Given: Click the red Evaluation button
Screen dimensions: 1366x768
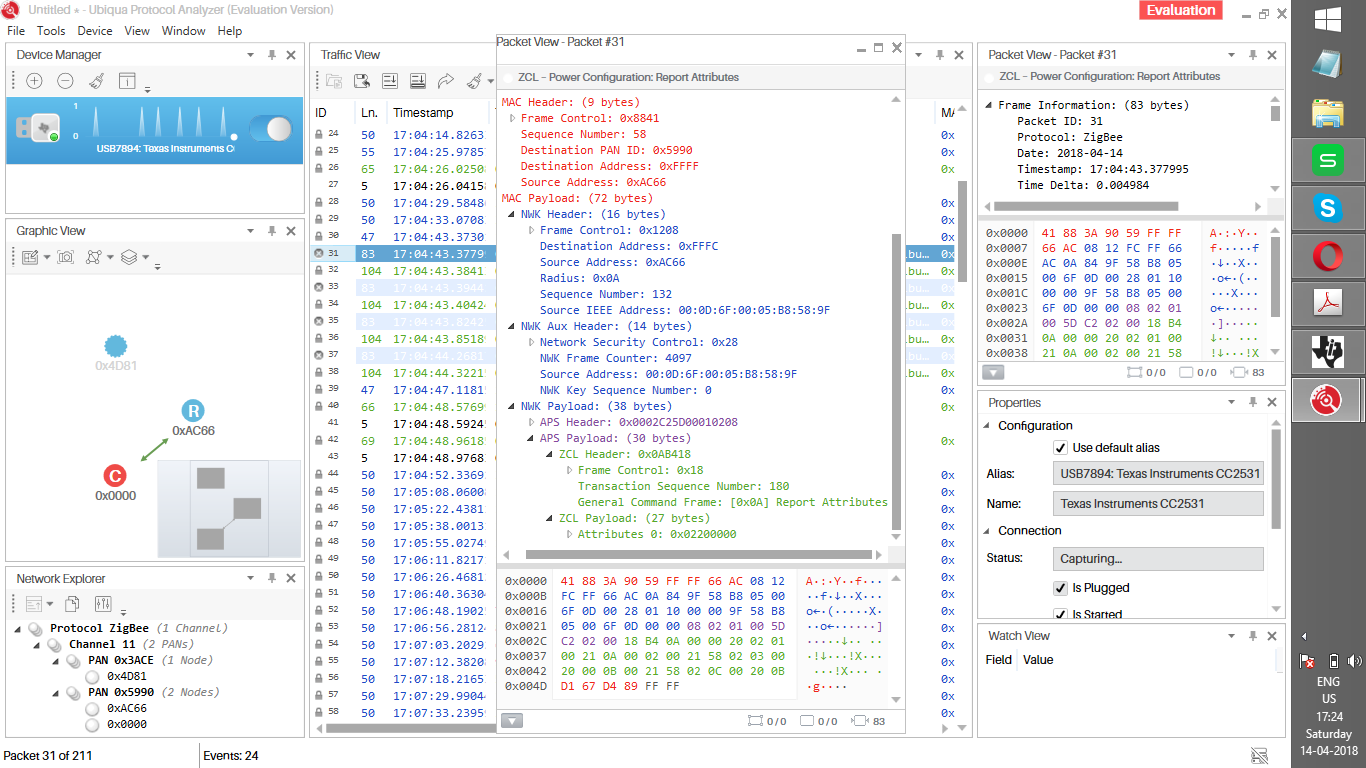Looking at the screenshot, I should click(1181, 10).
